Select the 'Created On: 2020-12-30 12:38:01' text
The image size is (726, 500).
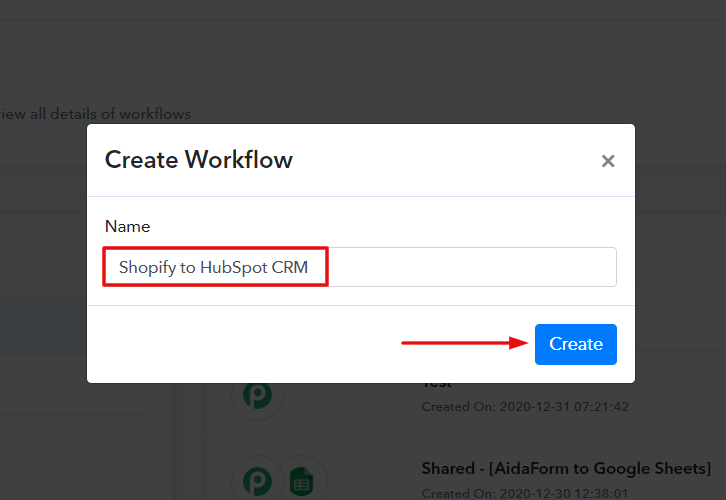tap(525, 494)
